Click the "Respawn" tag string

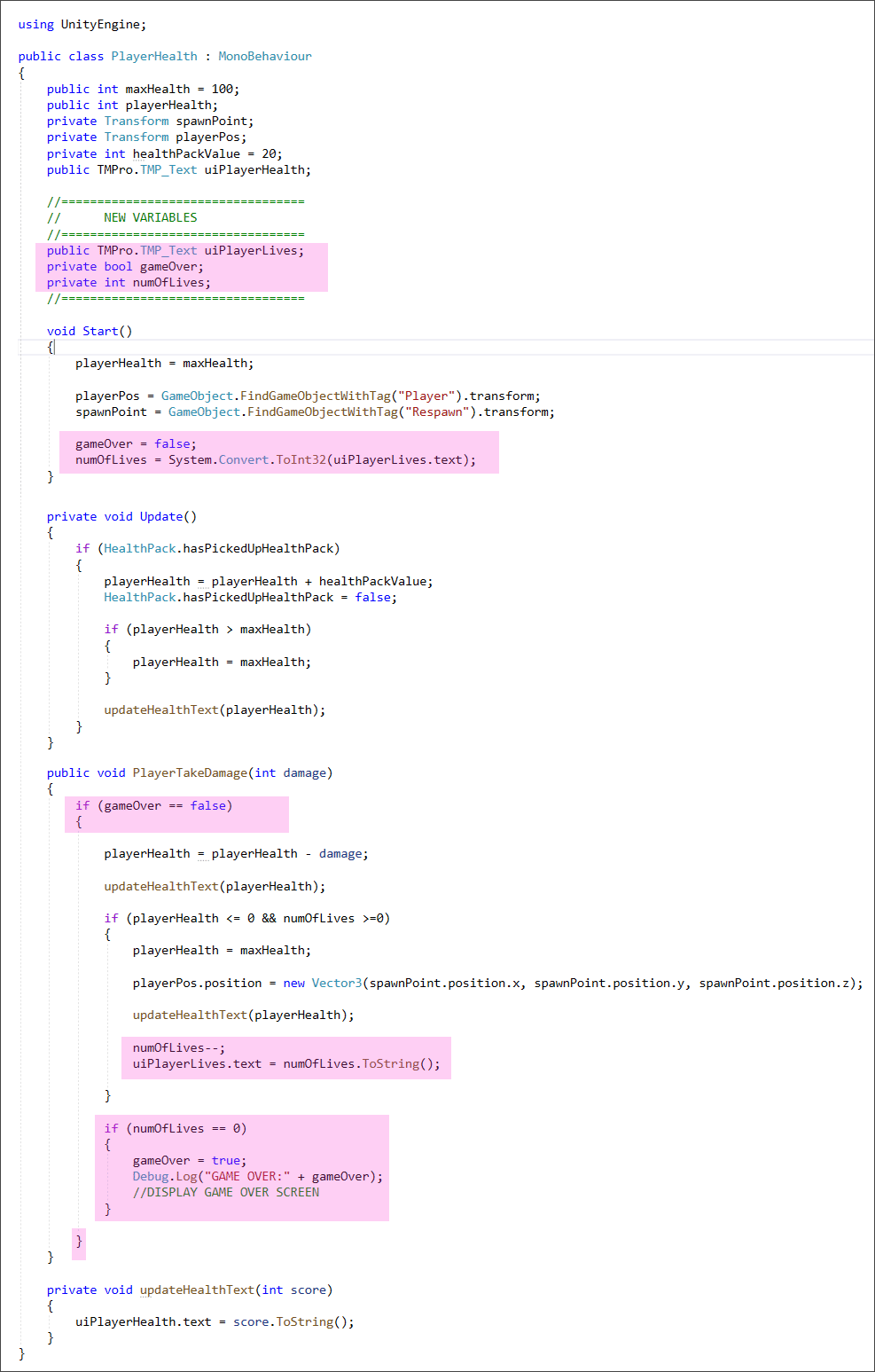point(440,412)
